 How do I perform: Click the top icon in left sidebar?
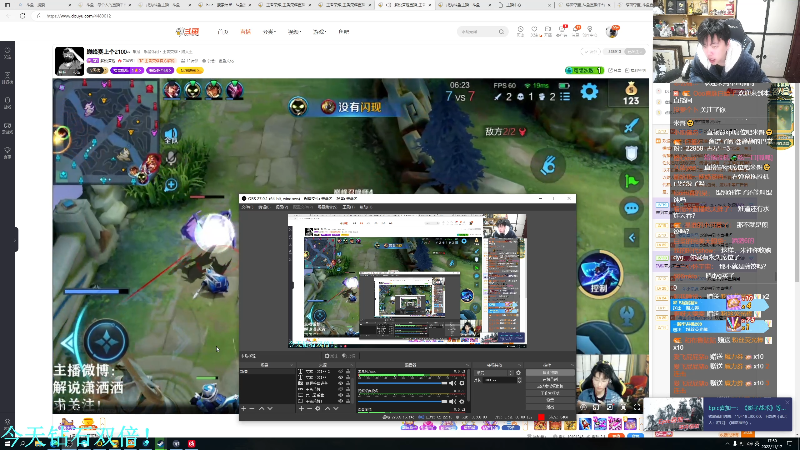8,52
